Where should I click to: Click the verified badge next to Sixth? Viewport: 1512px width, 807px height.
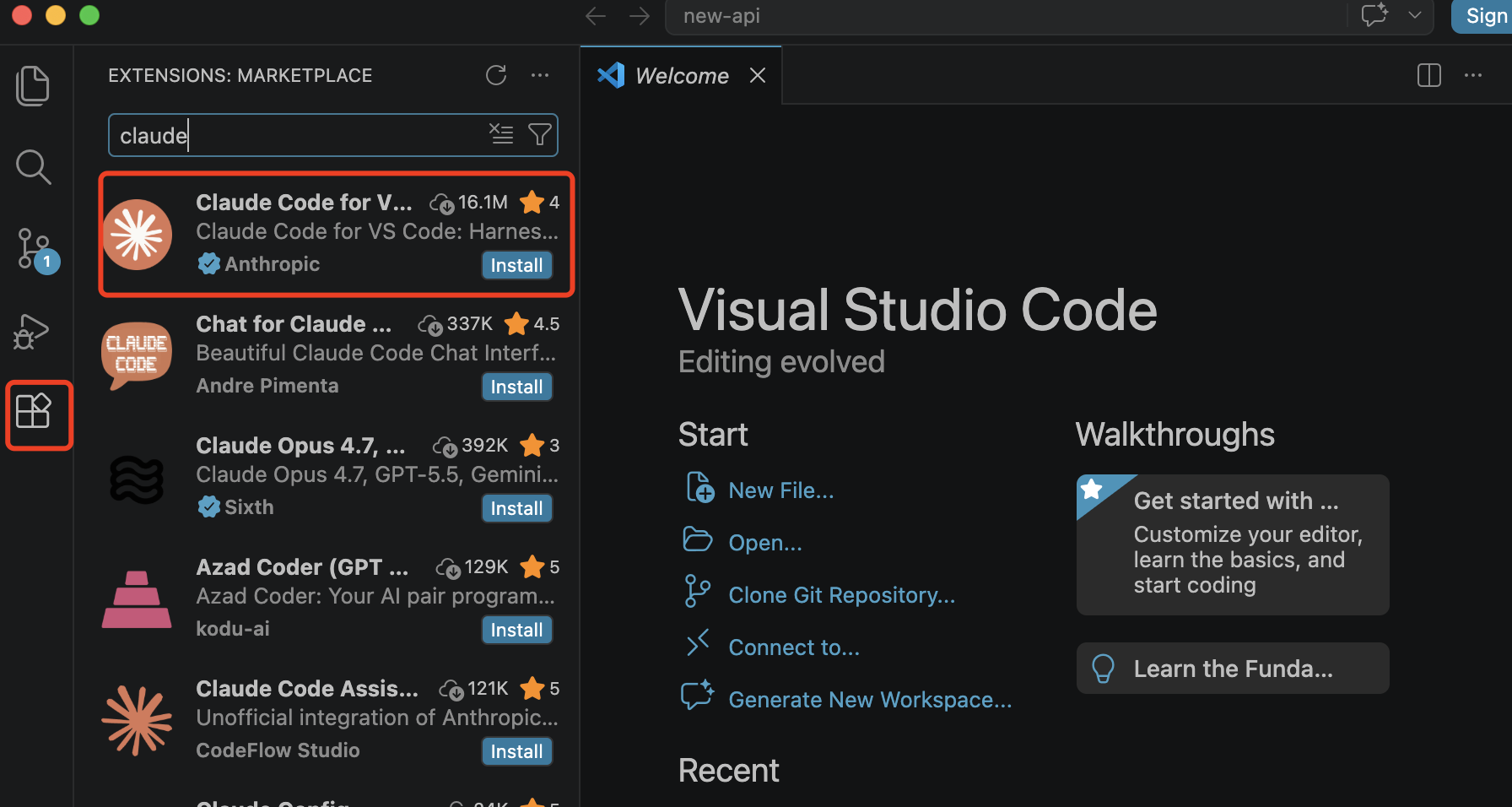tap(208, 507)
